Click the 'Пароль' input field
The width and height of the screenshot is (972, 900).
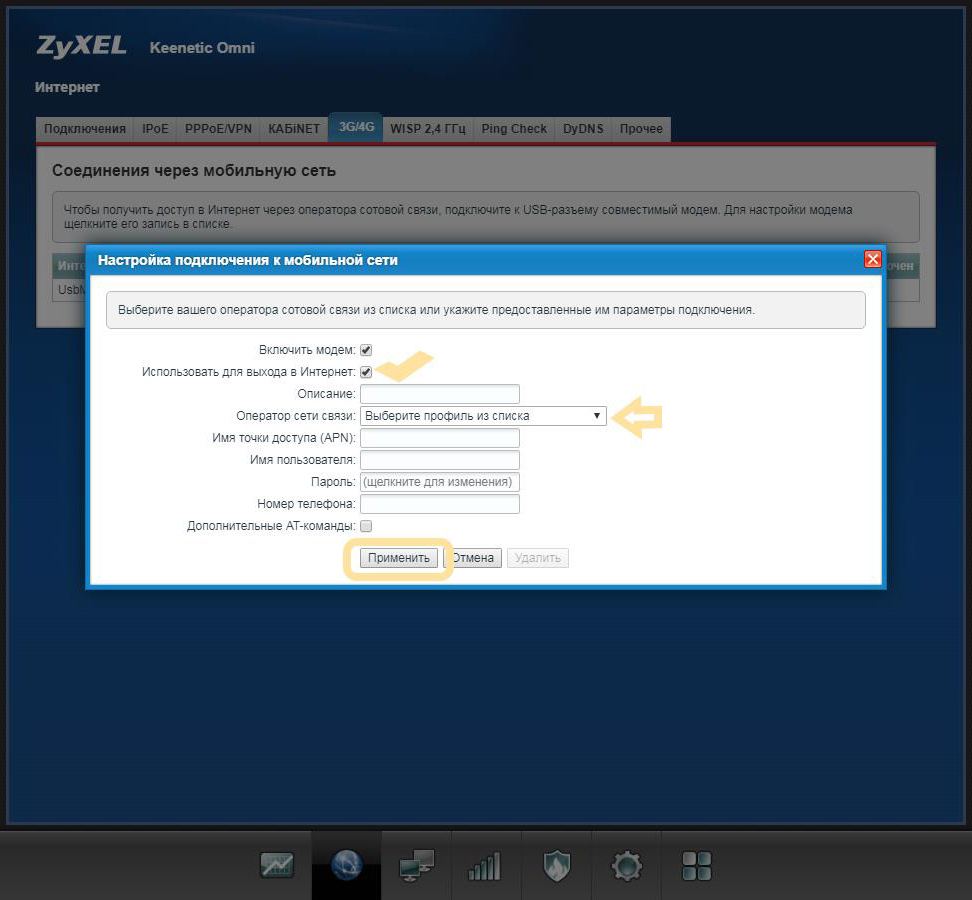pos(440,482)
